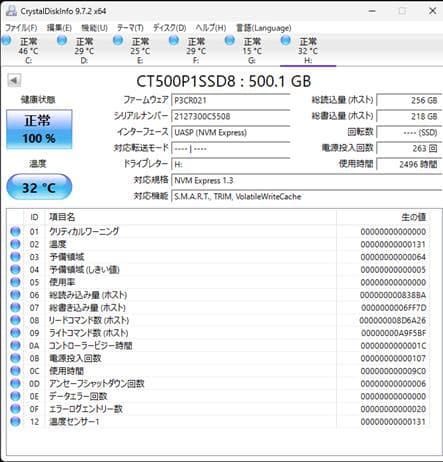Click the 32 °C temperature button
This screenshot has width=443, height=462.
coord(39,187)
